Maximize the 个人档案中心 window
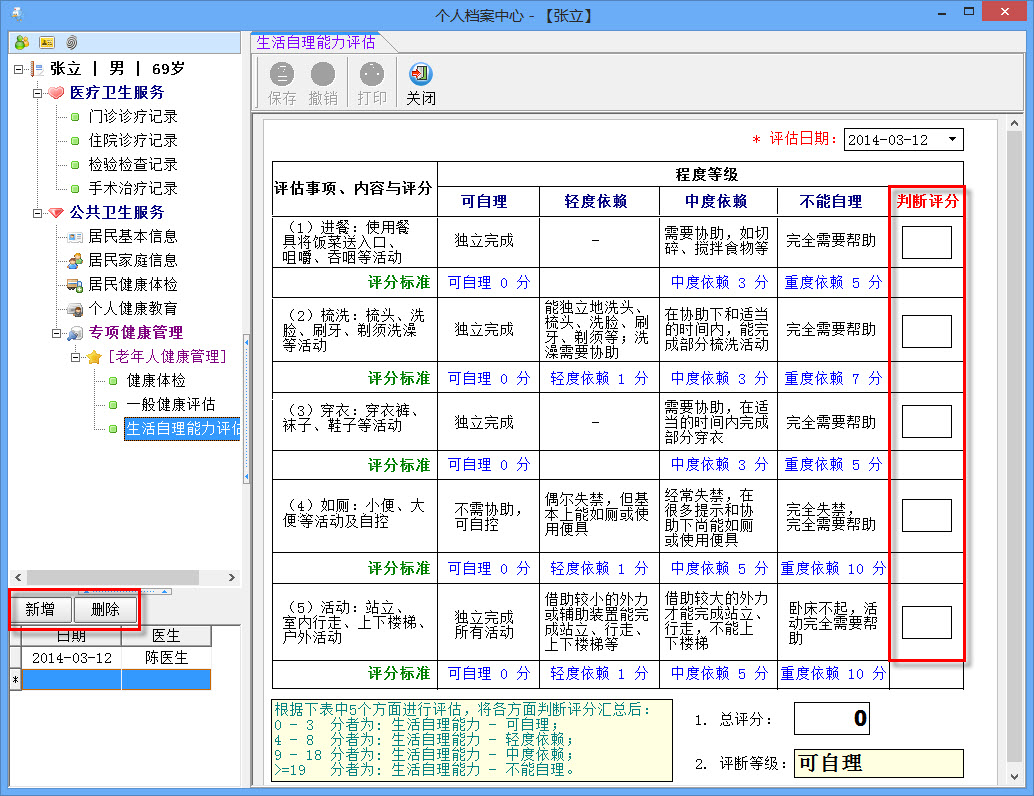 point(969,12)
